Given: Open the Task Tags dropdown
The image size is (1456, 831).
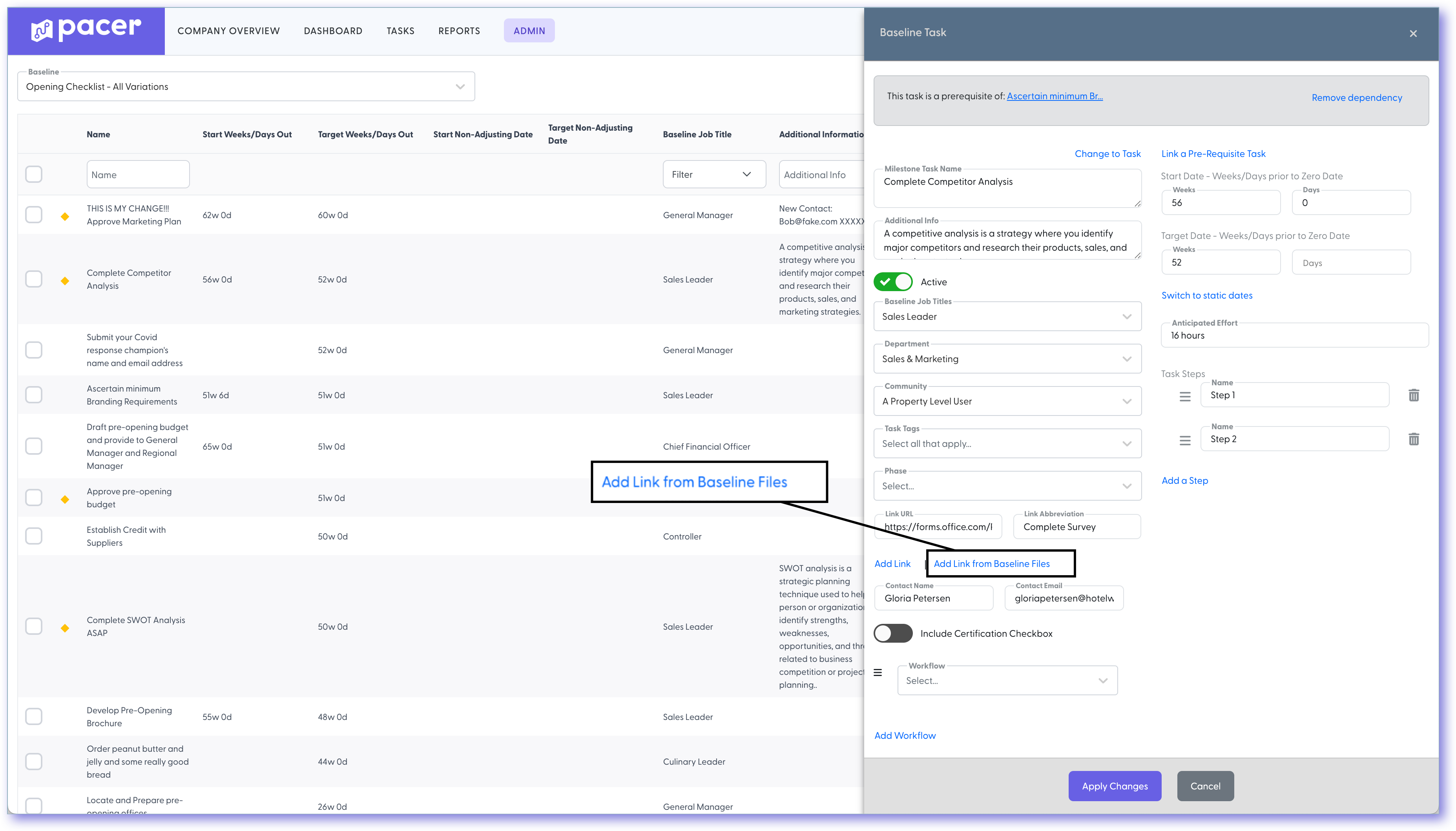Looking at the screenshot, I should (1007, 443).
